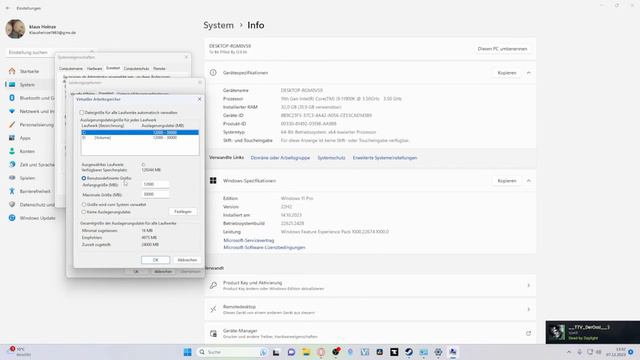Open the Windows Start menu on the taskbar

pyautogui.click(x=187, y=352)
